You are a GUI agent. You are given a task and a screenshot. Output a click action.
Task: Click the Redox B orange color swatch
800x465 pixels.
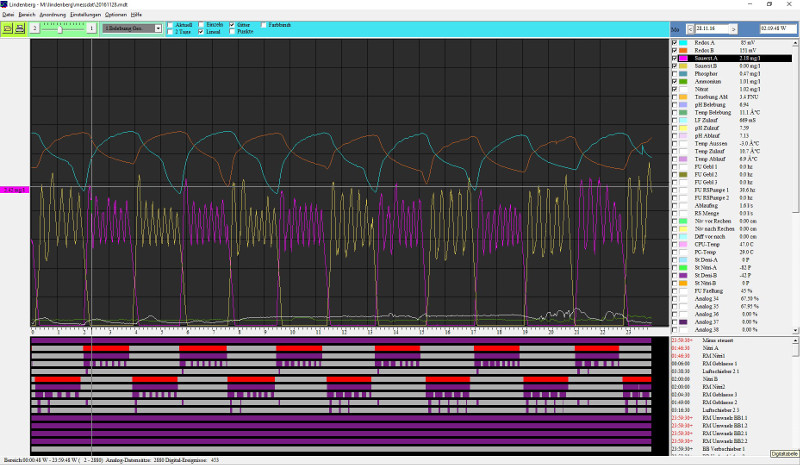click(x=683, y=51)
